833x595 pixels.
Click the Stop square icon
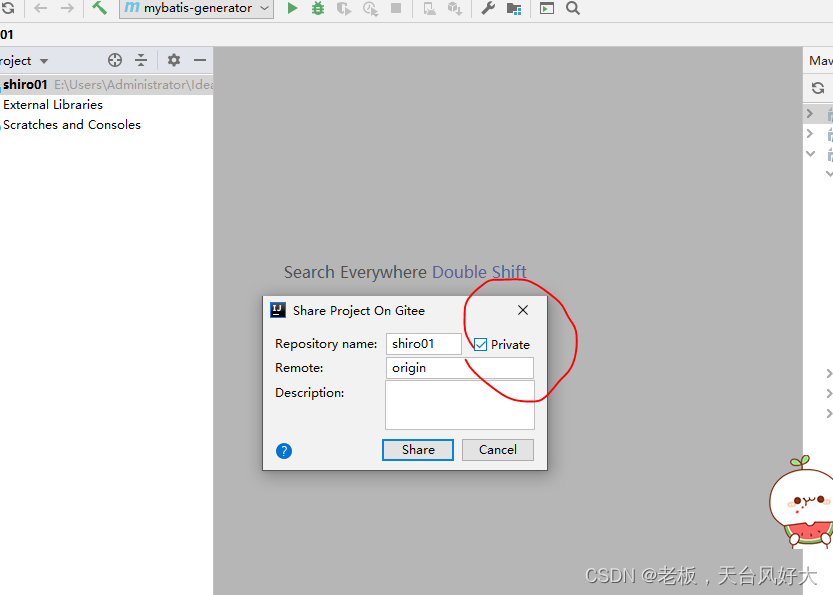click(396, 8)
